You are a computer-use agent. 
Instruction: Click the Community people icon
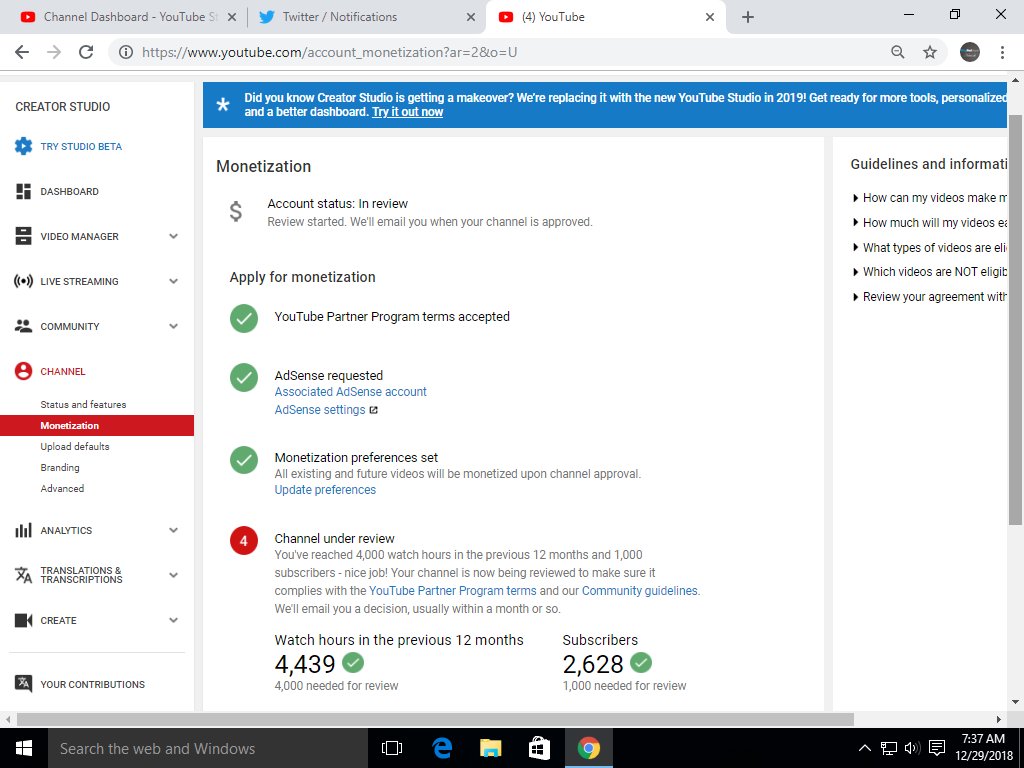pyautogui.click(x=24, y=327)
